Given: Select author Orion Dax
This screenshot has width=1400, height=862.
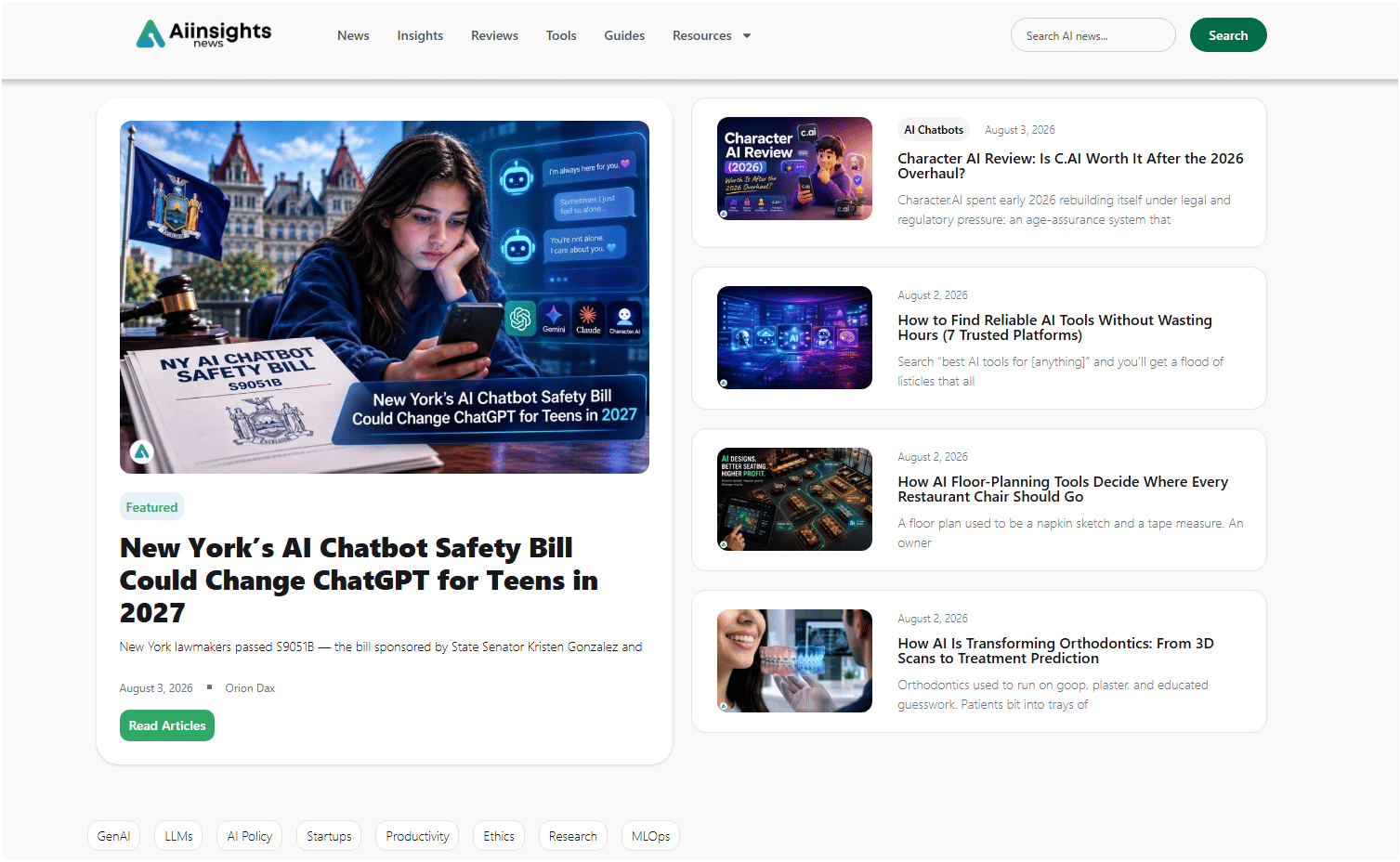Looking at the screenshot, I should click(250, 688).
